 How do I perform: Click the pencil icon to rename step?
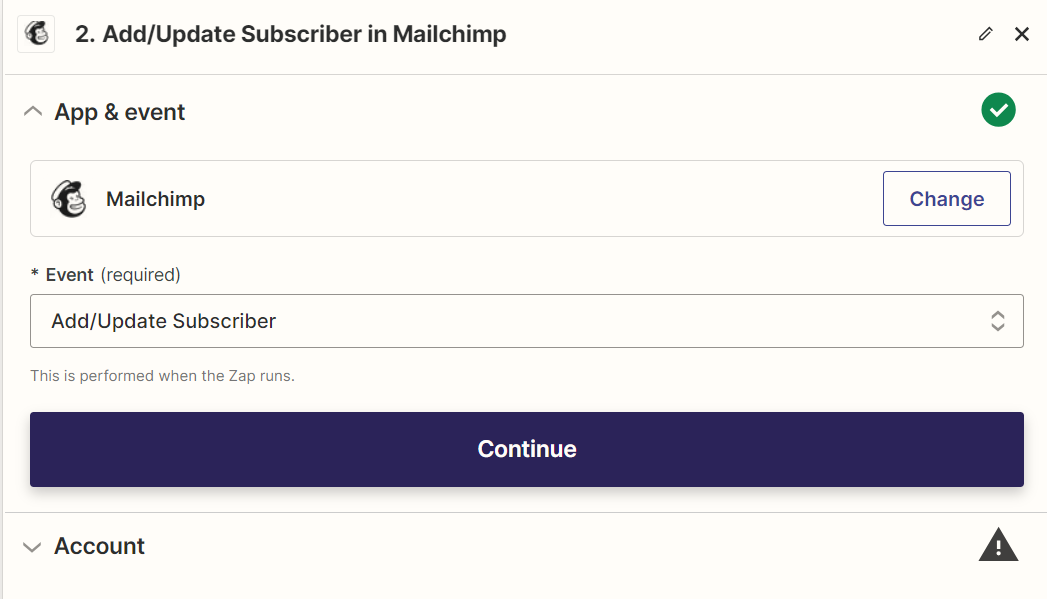tap(986, 34)
